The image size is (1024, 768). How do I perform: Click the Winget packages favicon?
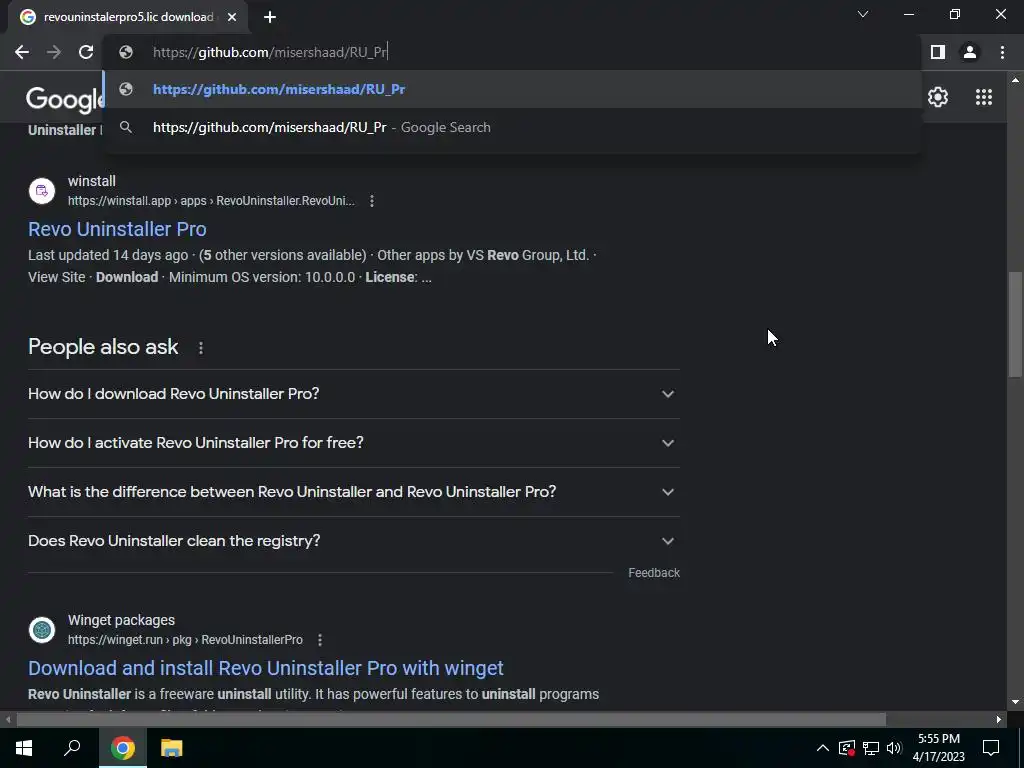[x=42, y=630]
